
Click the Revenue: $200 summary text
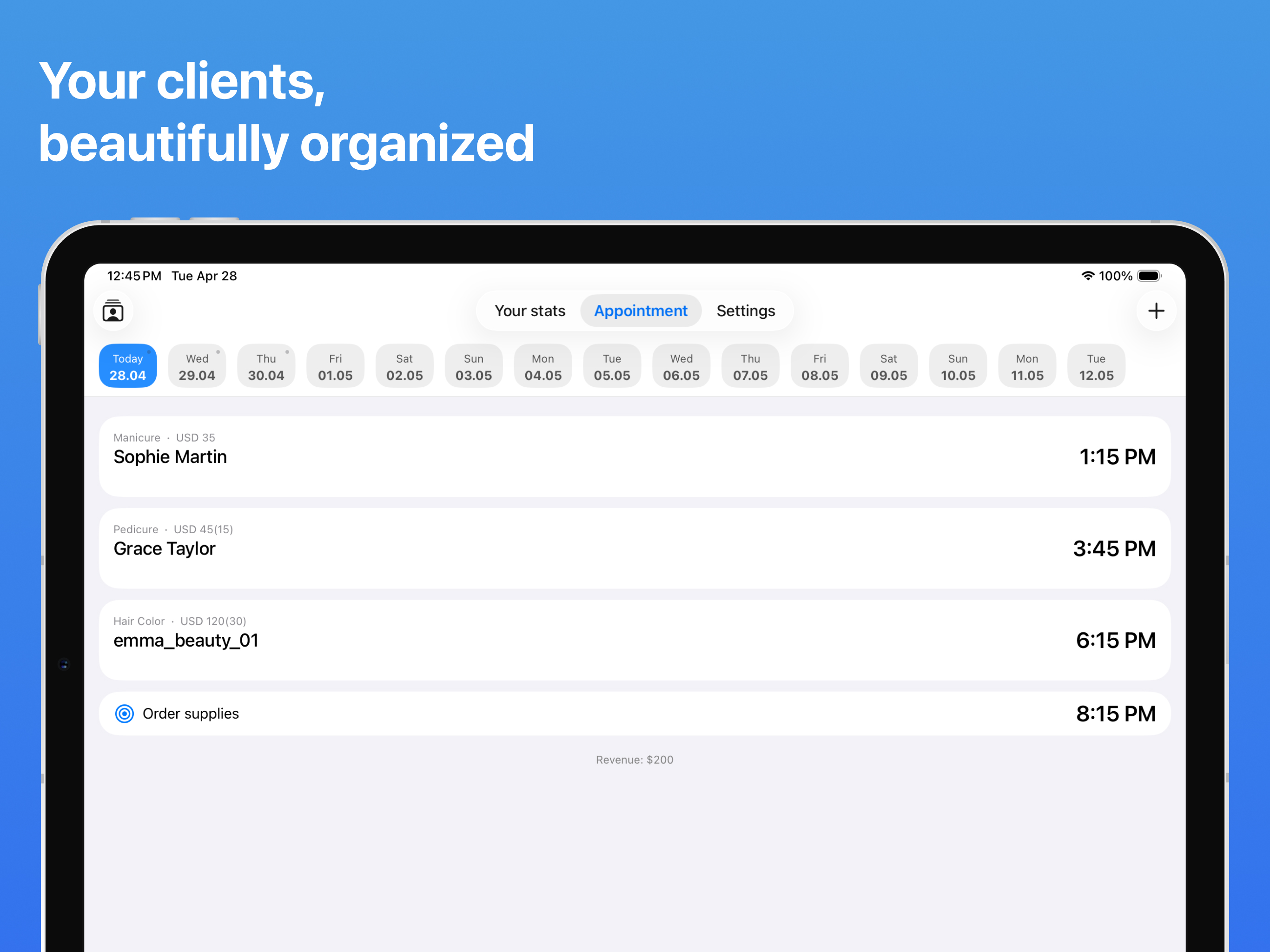(x=635, y=760)
